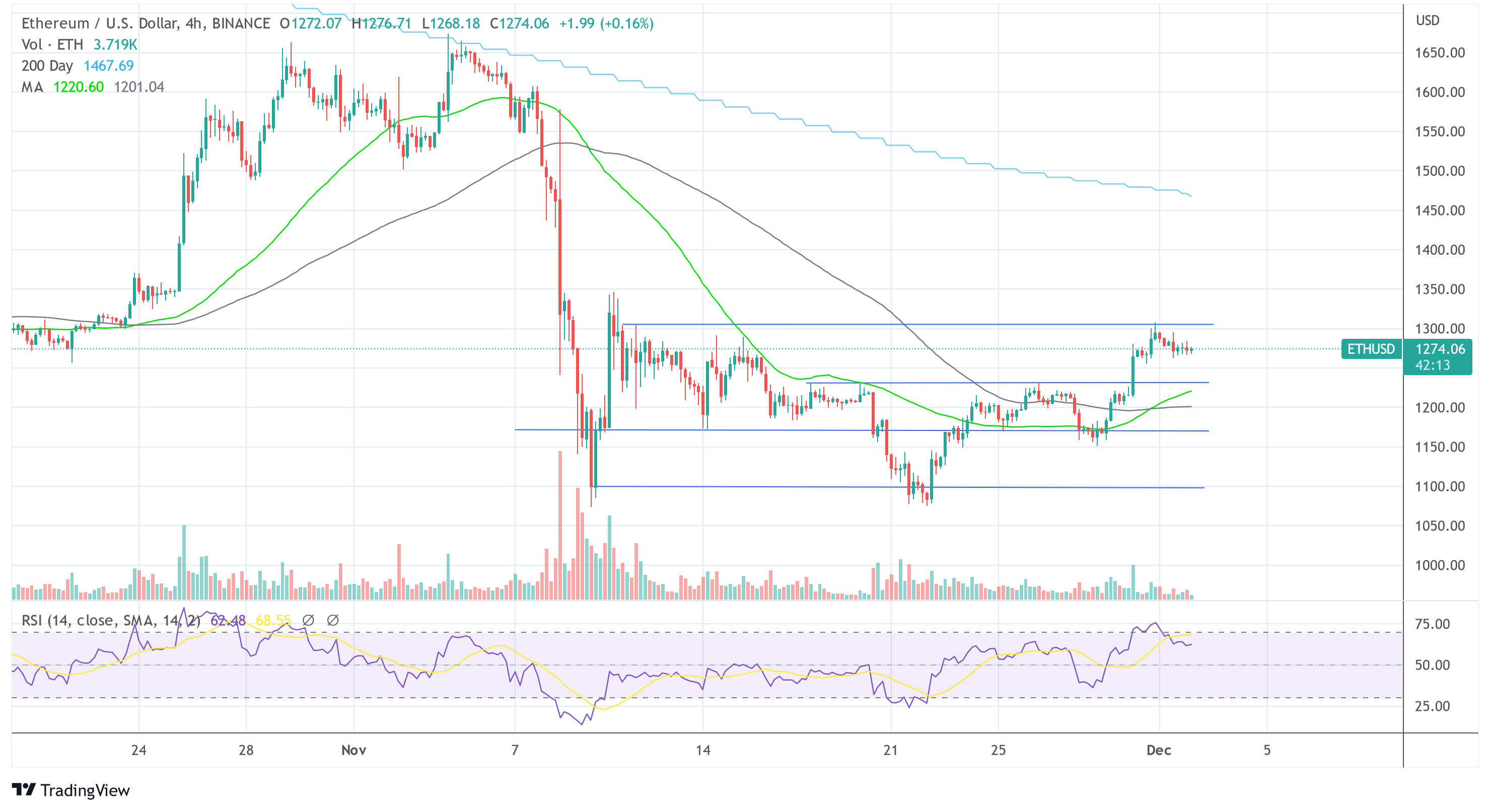Image resolution: width=1491 pixels, height=812 pixels.
Task: Click the current price label 1274.06
Action: pos(1440,349)
